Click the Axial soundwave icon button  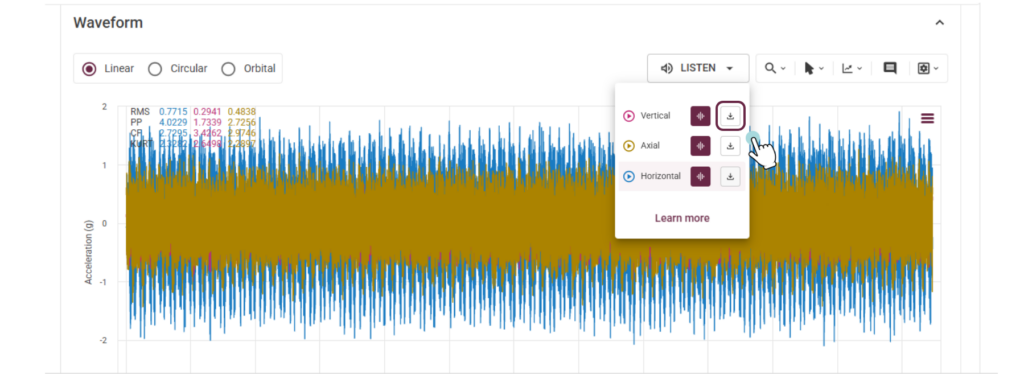pyautogui.click(x=700, y=146)
